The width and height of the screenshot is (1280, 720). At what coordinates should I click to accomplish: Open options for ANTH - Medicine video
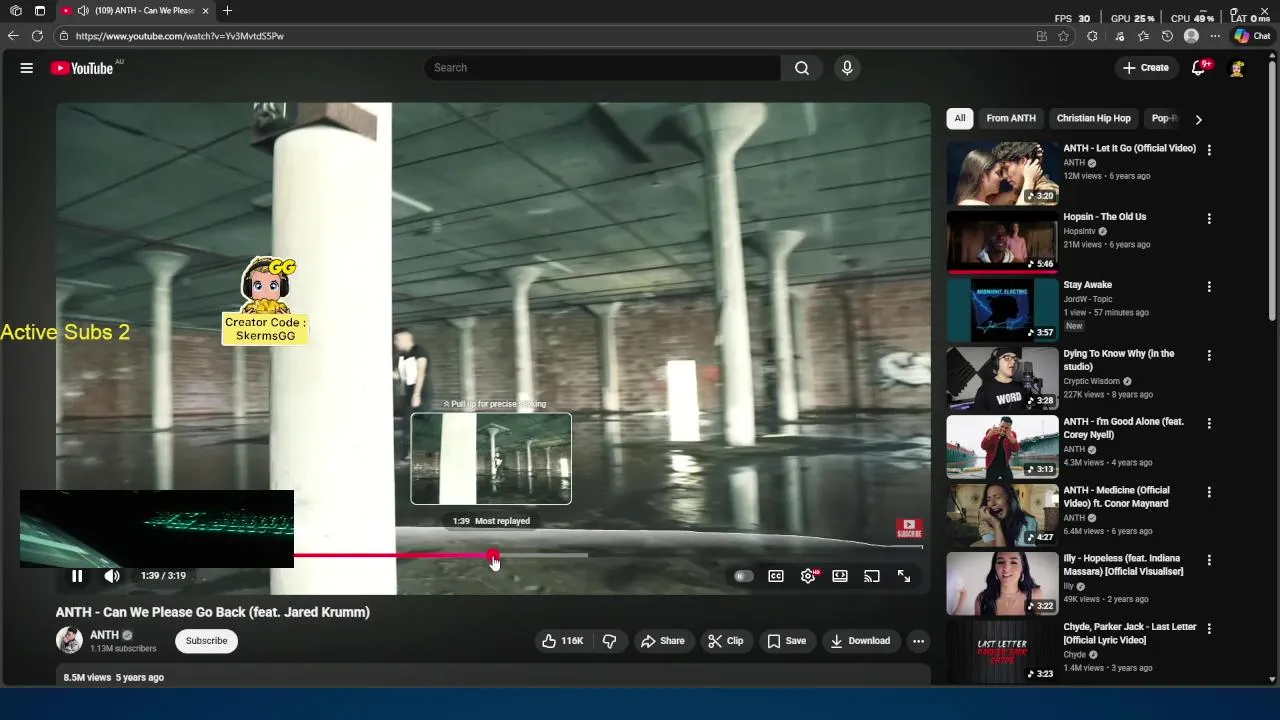1209,492
